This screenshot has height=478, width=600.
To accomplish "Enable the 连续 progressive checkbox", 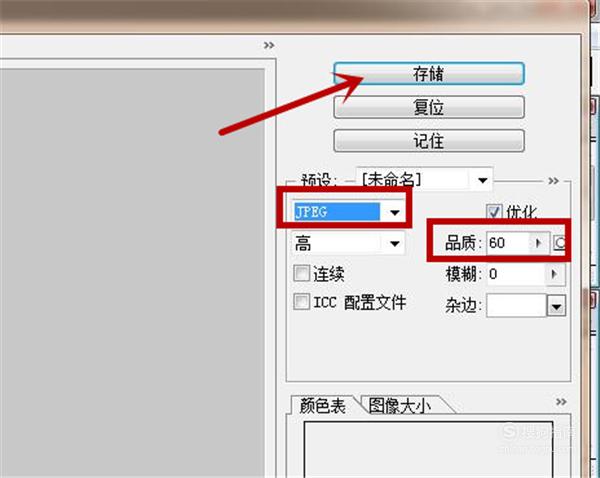I will 302,273.
